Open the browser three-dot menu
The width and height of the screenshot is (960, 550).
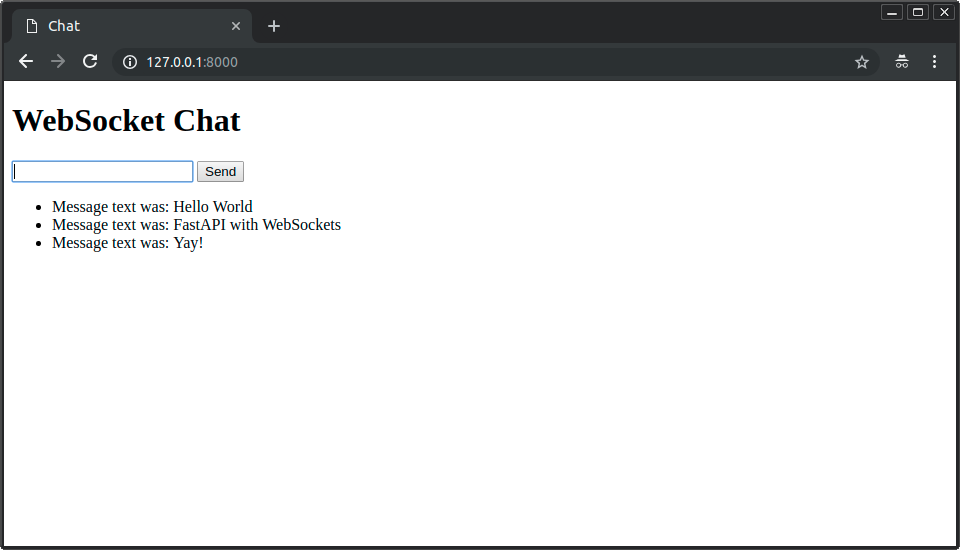[x=934, y=62]
